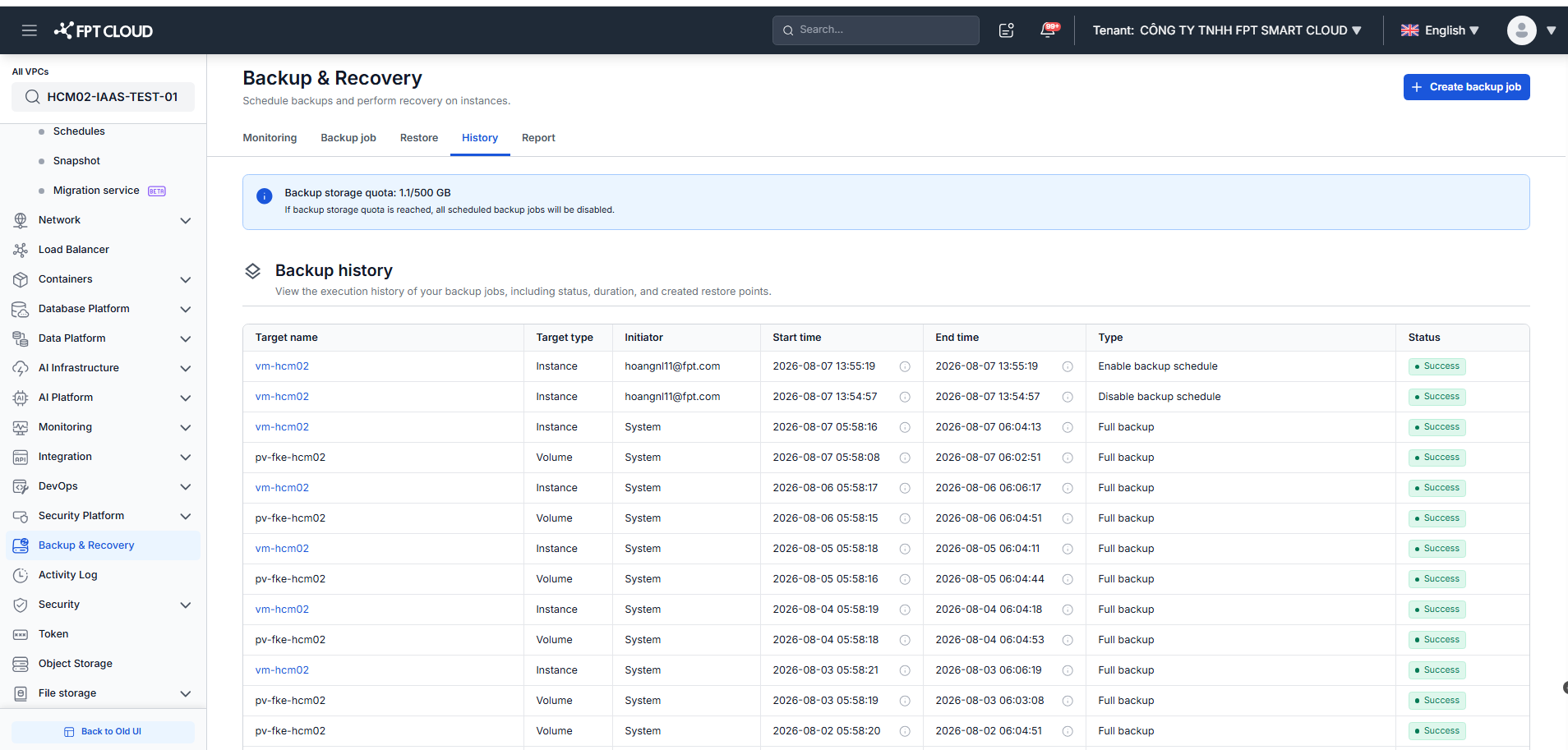Click the Load Balancer icon in sidebar
The width and height of the screenshot is (1568, 750).
pyautogui.click(x=21, y=250)
